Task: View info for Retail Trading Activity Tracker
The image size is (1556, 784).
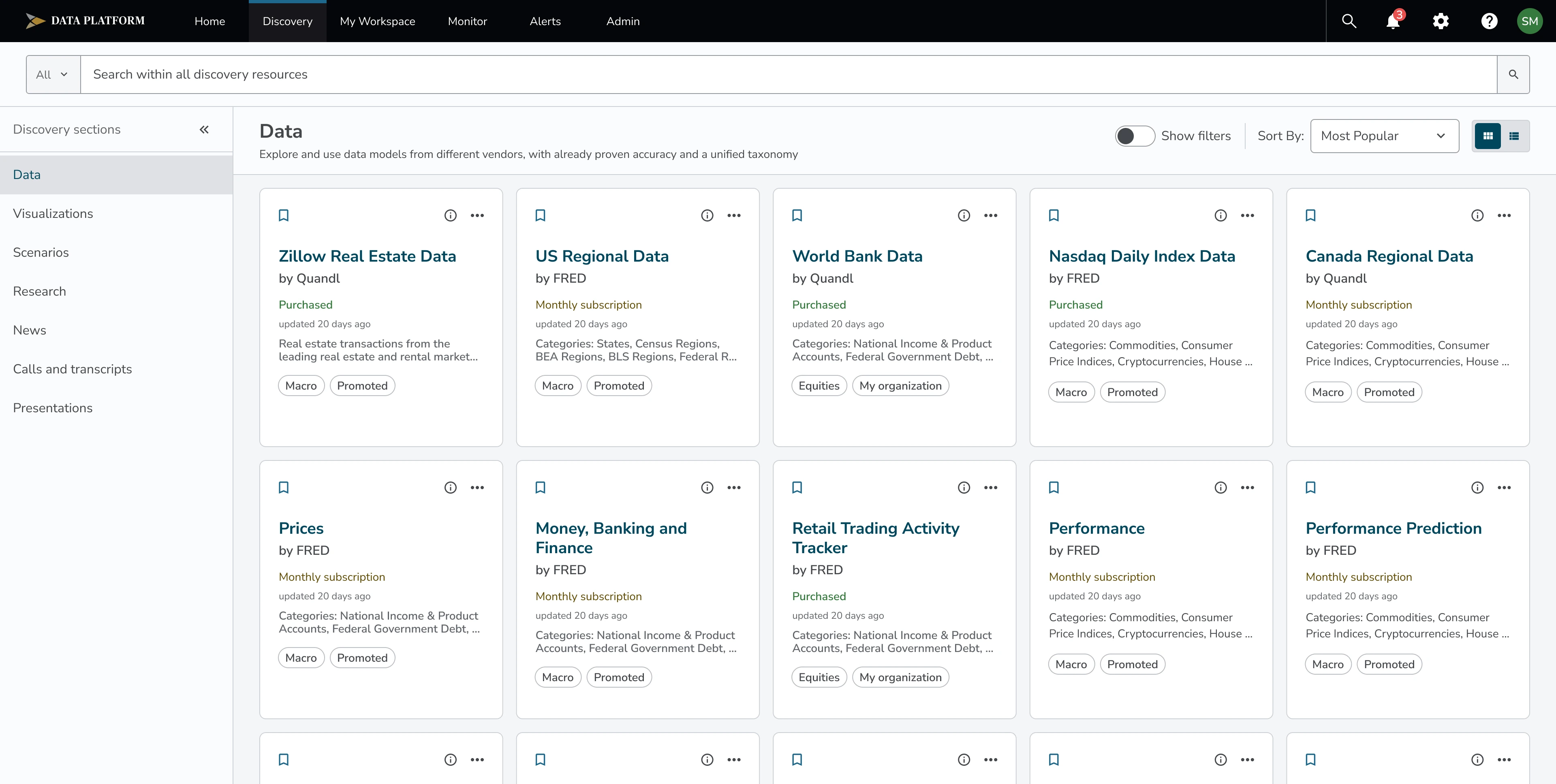Action: [964, 488]
